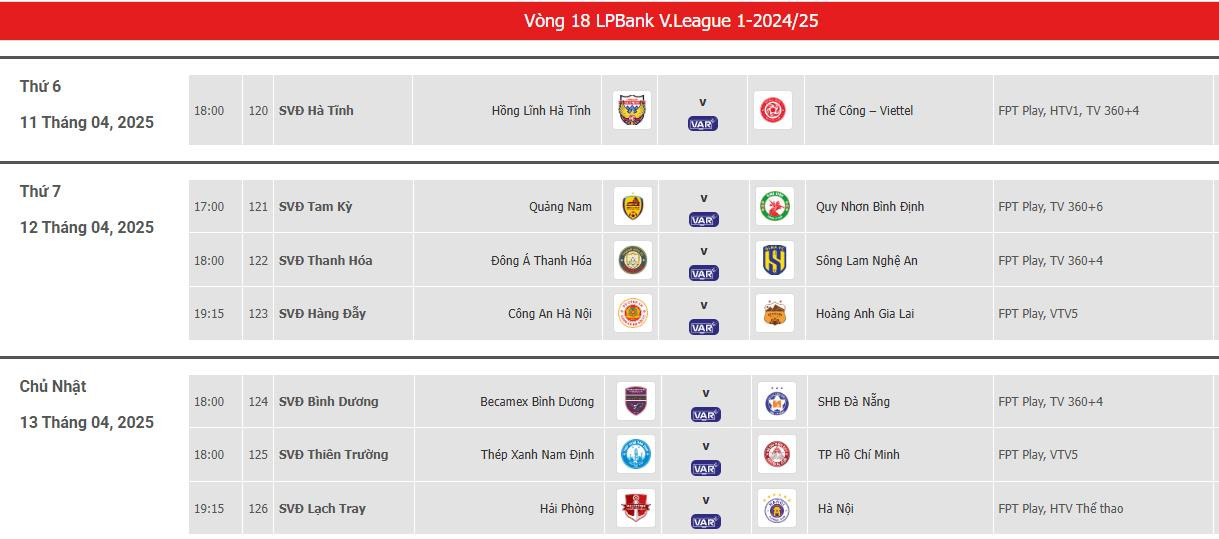Screen dimensions: 1219x539
Task: Click the TP Hồ Chí Minh team name
Action: 858,455
